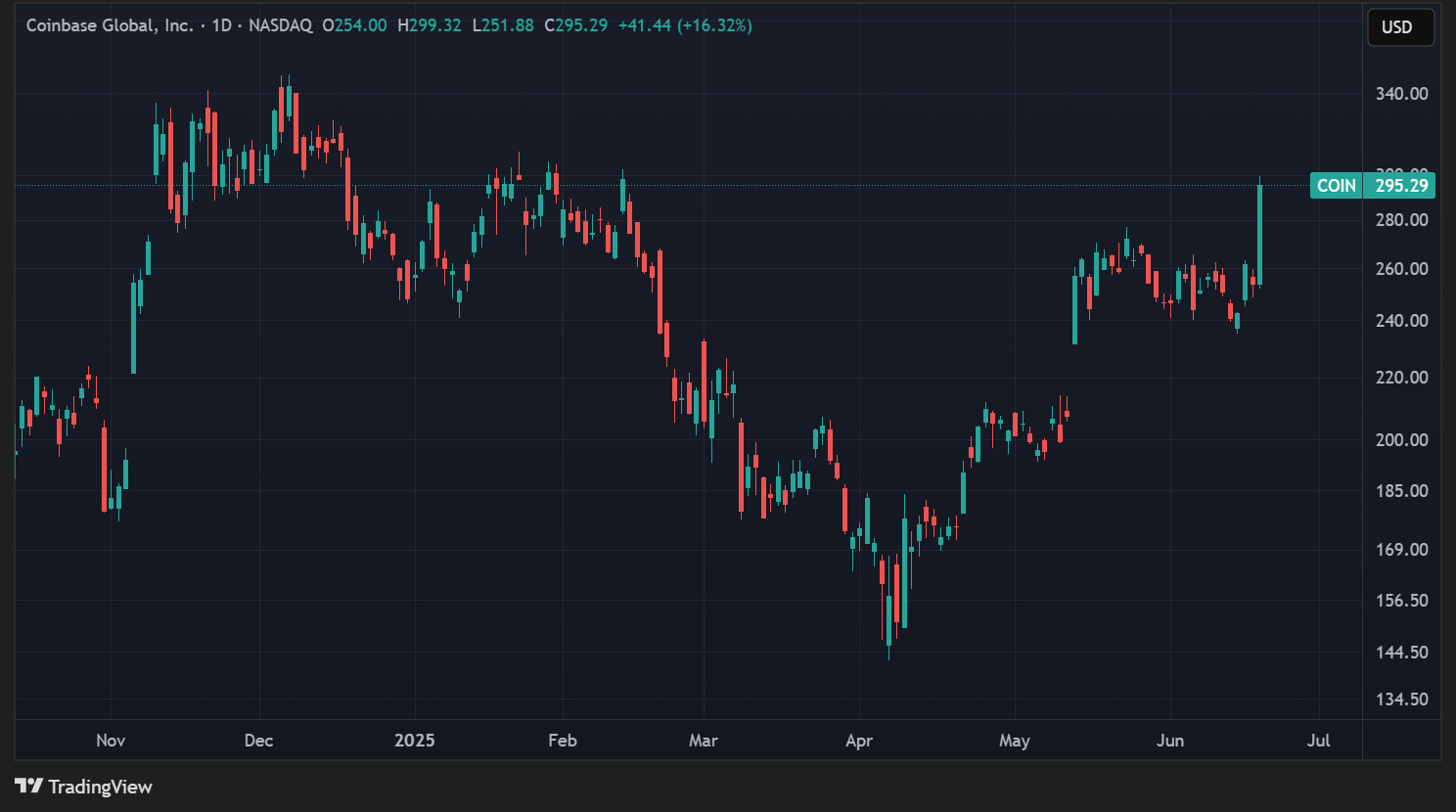Image resolution: width=1456 pixels, height=812 pixels.
Task: Click the TradingView wordmark link
Action: pos(101,786)
